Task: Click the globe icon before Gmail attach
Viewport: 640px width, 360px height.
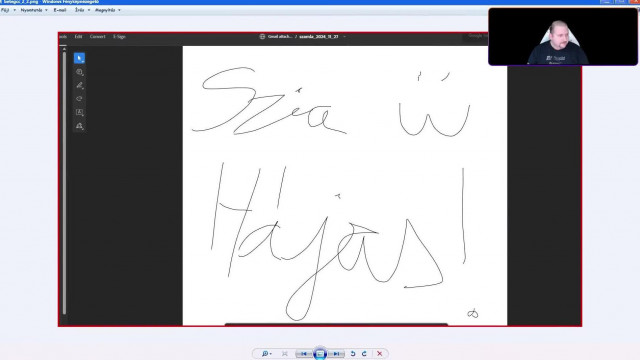Action: (x=262, y=37)
